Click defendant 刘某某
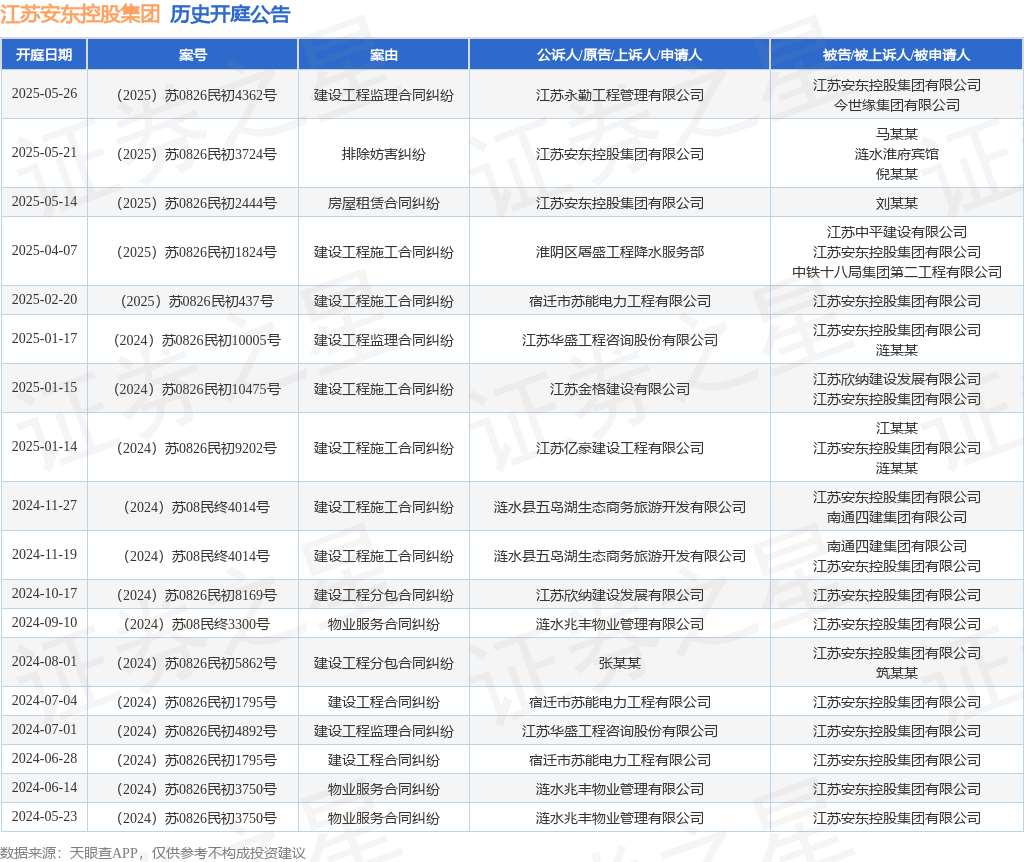Viewport: 1024px width, 862px height. click(x=897, y=203)
